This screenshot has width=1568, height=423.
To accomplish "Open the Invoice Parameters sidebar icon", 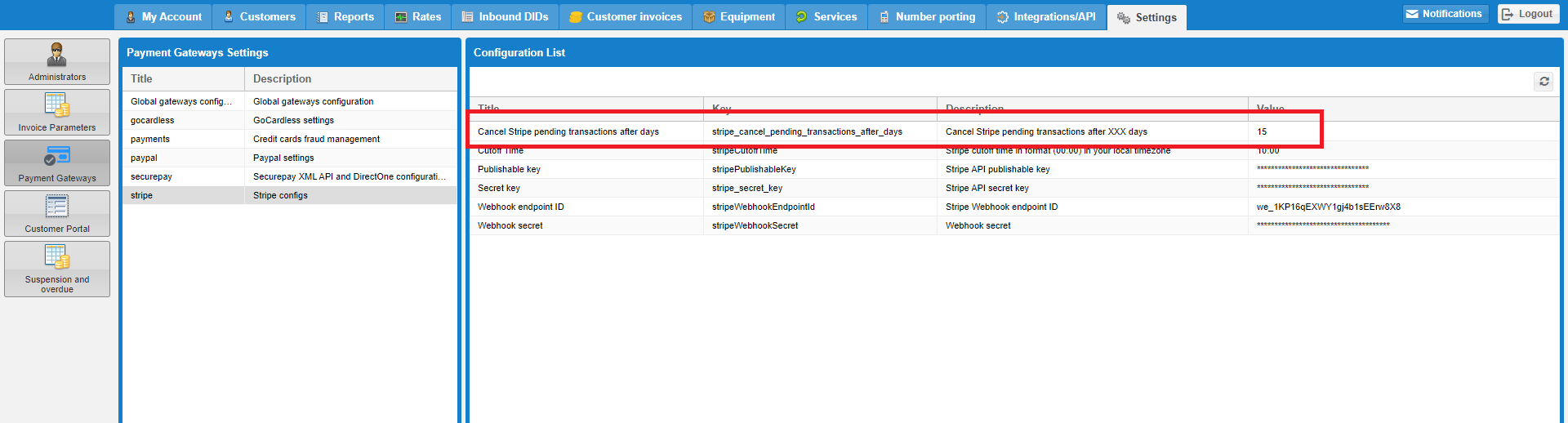I will (x=57, y=112).
